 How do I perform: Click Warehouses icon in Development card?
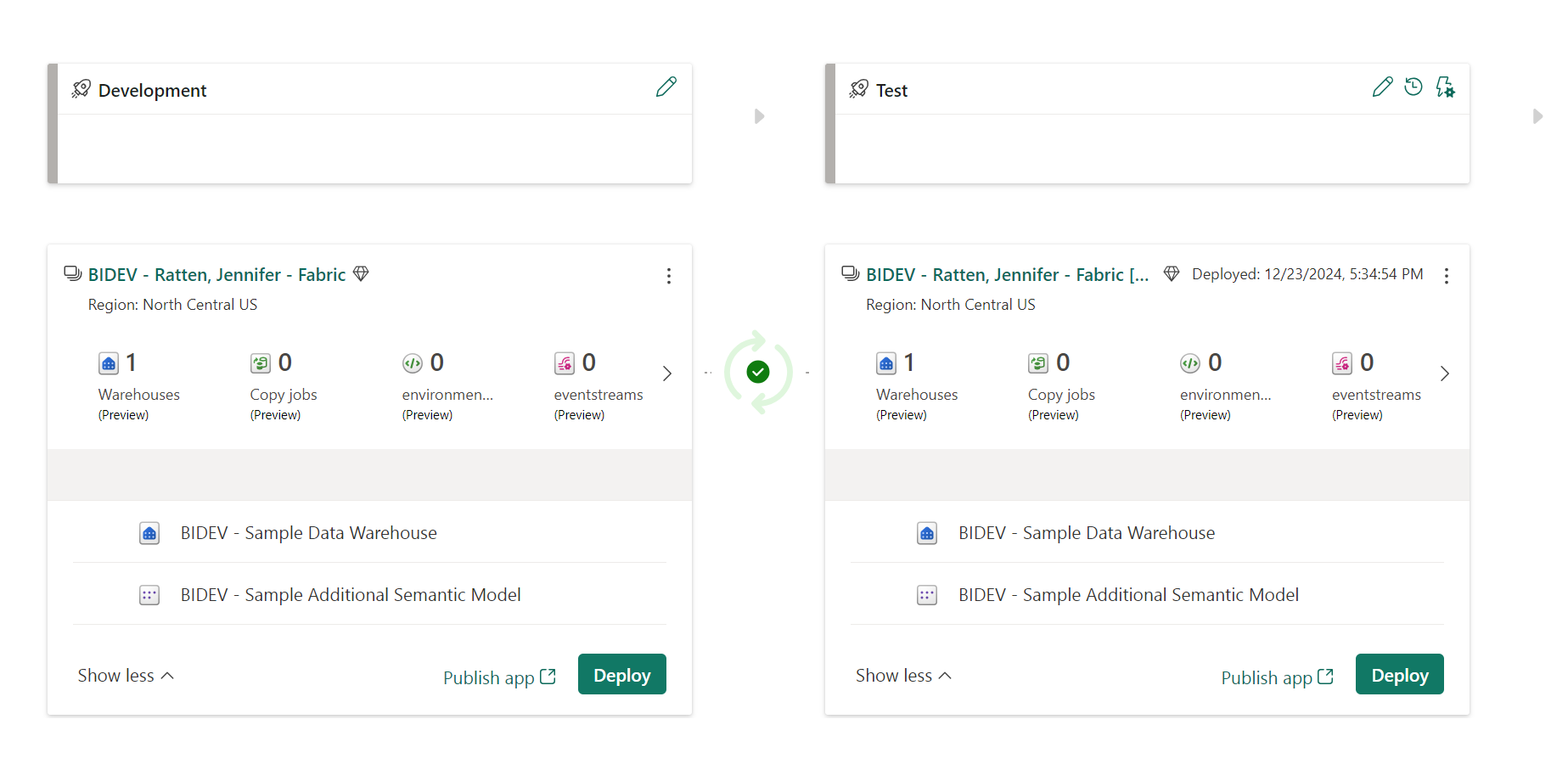pyautogui.click(x=109, y=363)
